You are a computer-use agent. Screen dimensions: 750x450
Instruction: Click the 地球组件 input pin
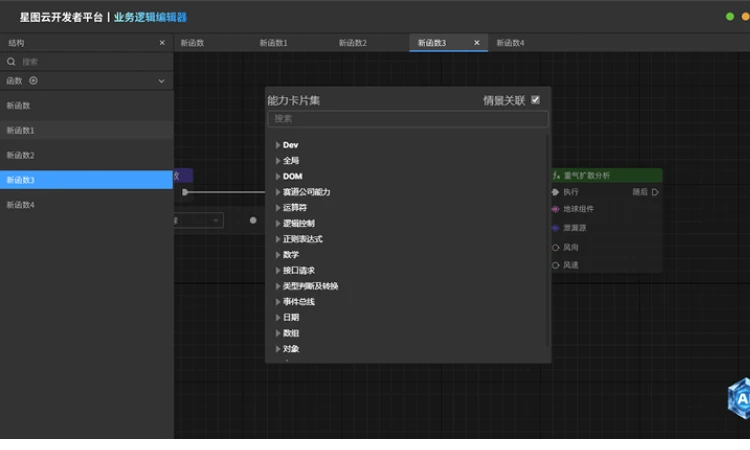coord(555,209)
